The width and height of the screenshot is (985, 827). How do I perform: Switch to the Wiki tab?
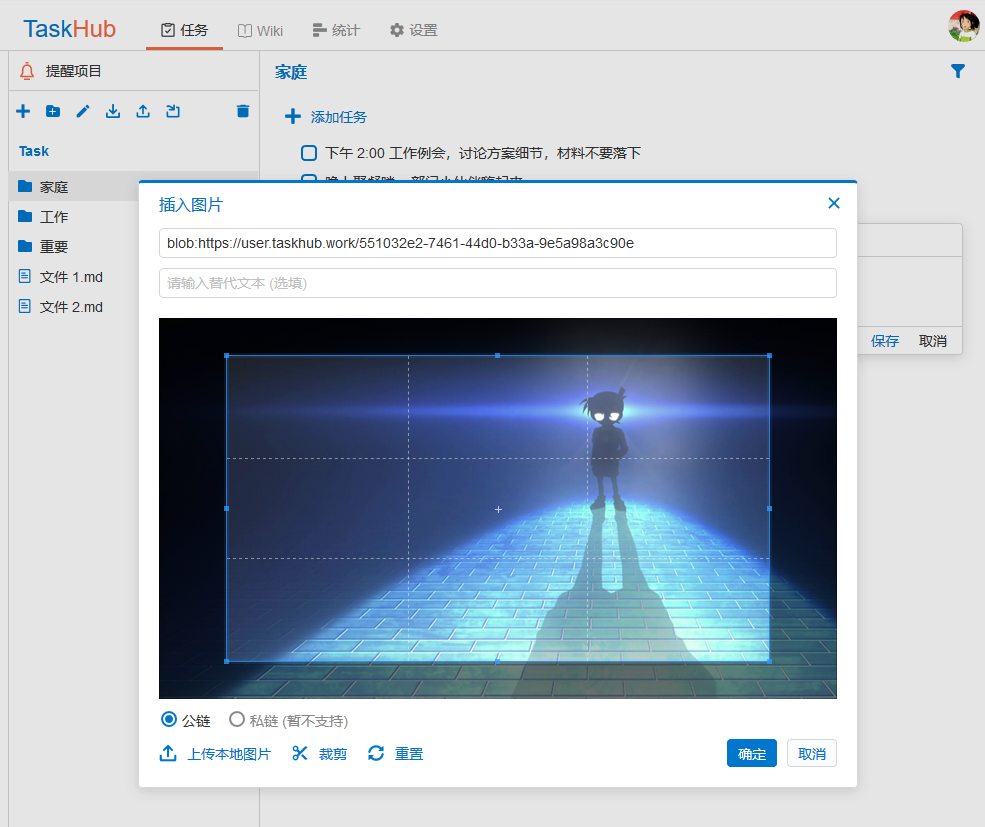point(260,31)
